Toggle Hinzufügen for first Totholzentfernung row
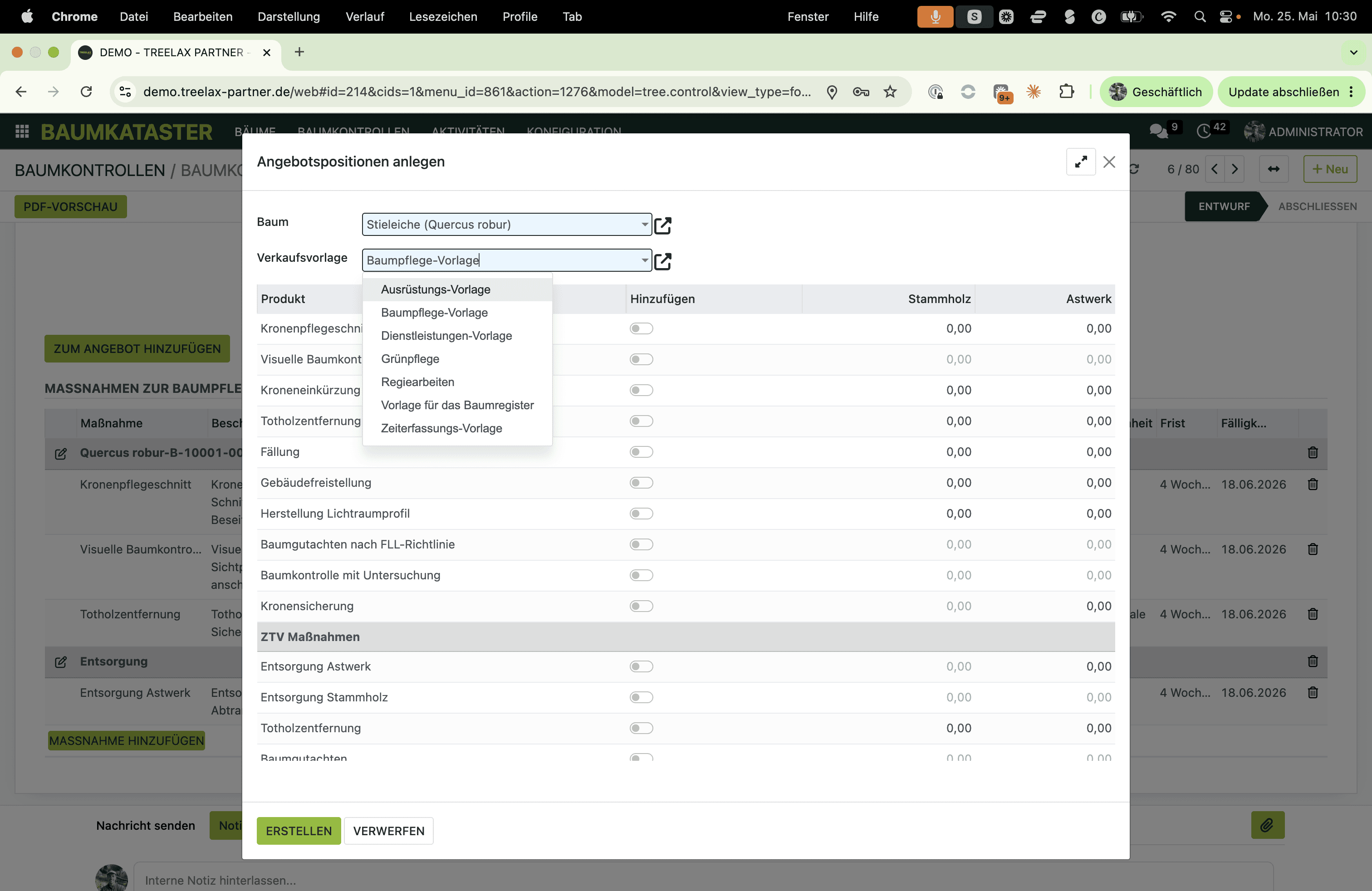The image size is (1372, 891). [x=641, y=421]
